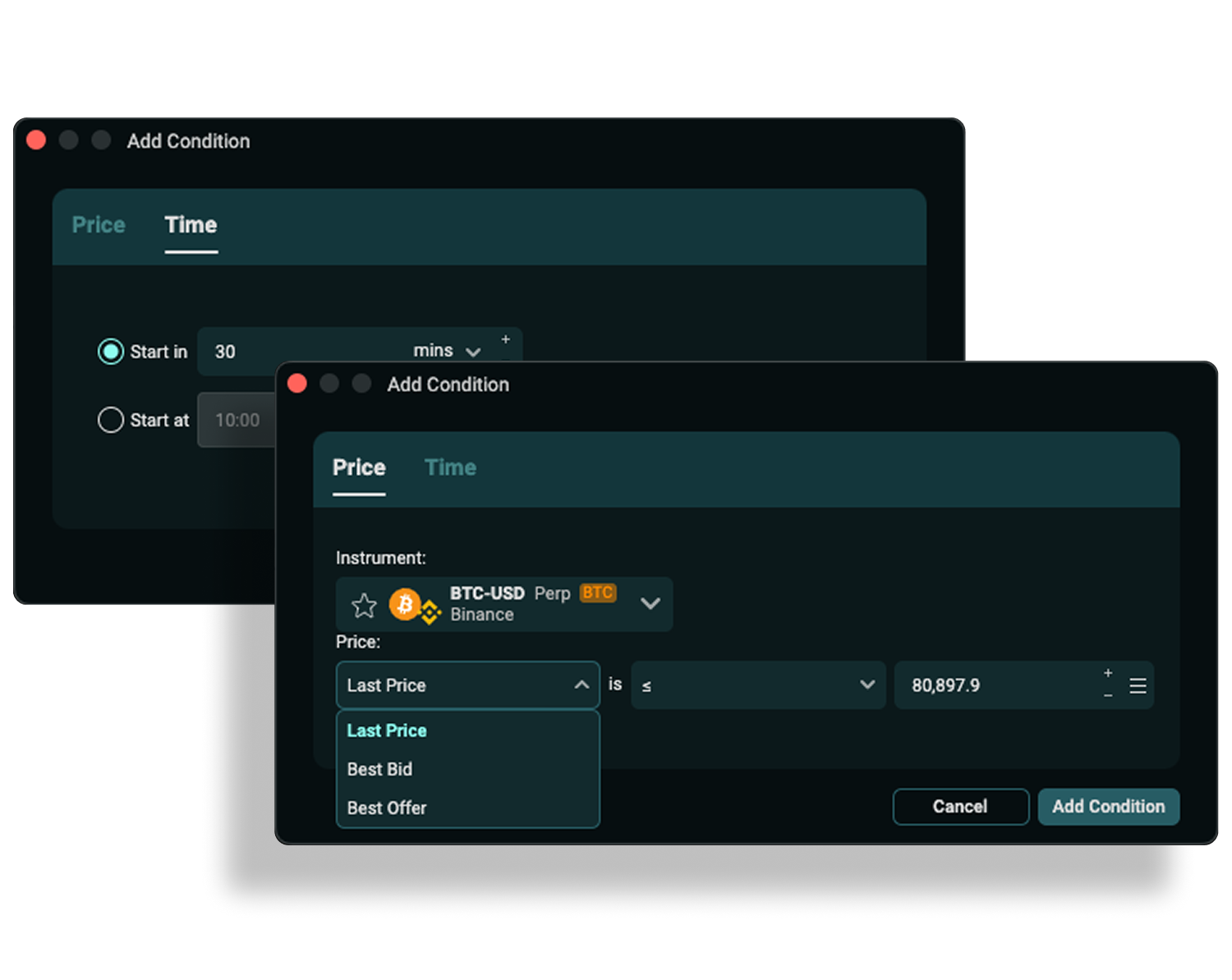
Task: Choose Last Price from the dropdown list
Action: pos(468,730)
